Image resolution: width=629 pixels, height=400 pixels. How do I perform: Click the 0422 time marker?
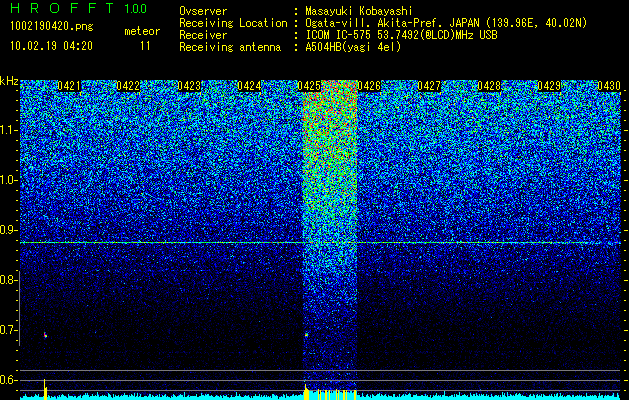[x=128, y=86]
